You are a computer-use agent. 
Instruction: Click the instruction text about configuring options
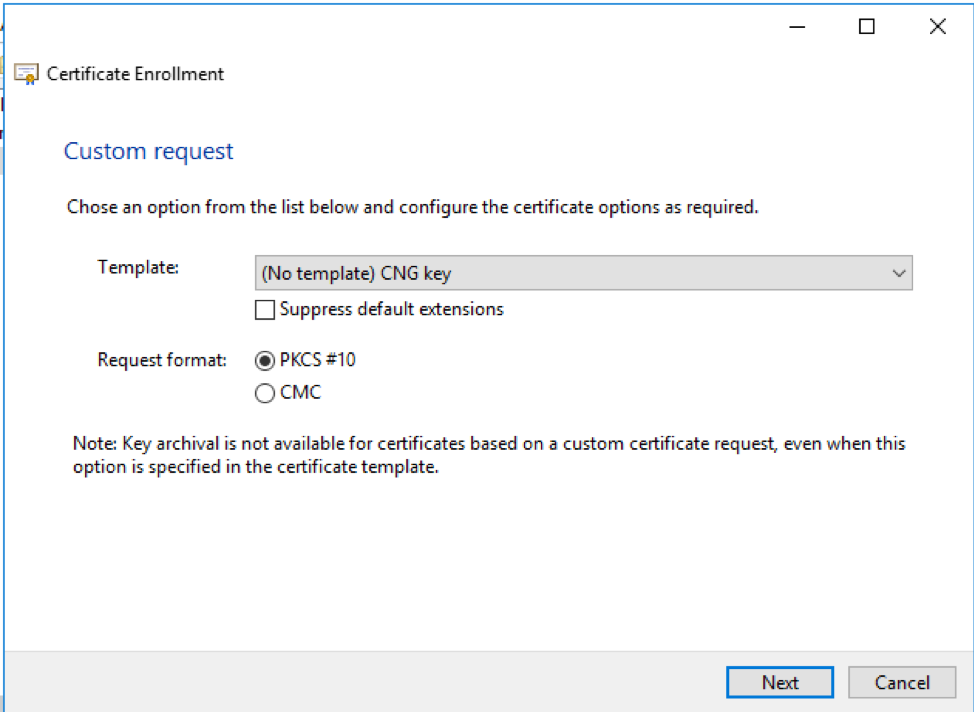(412, 207)
